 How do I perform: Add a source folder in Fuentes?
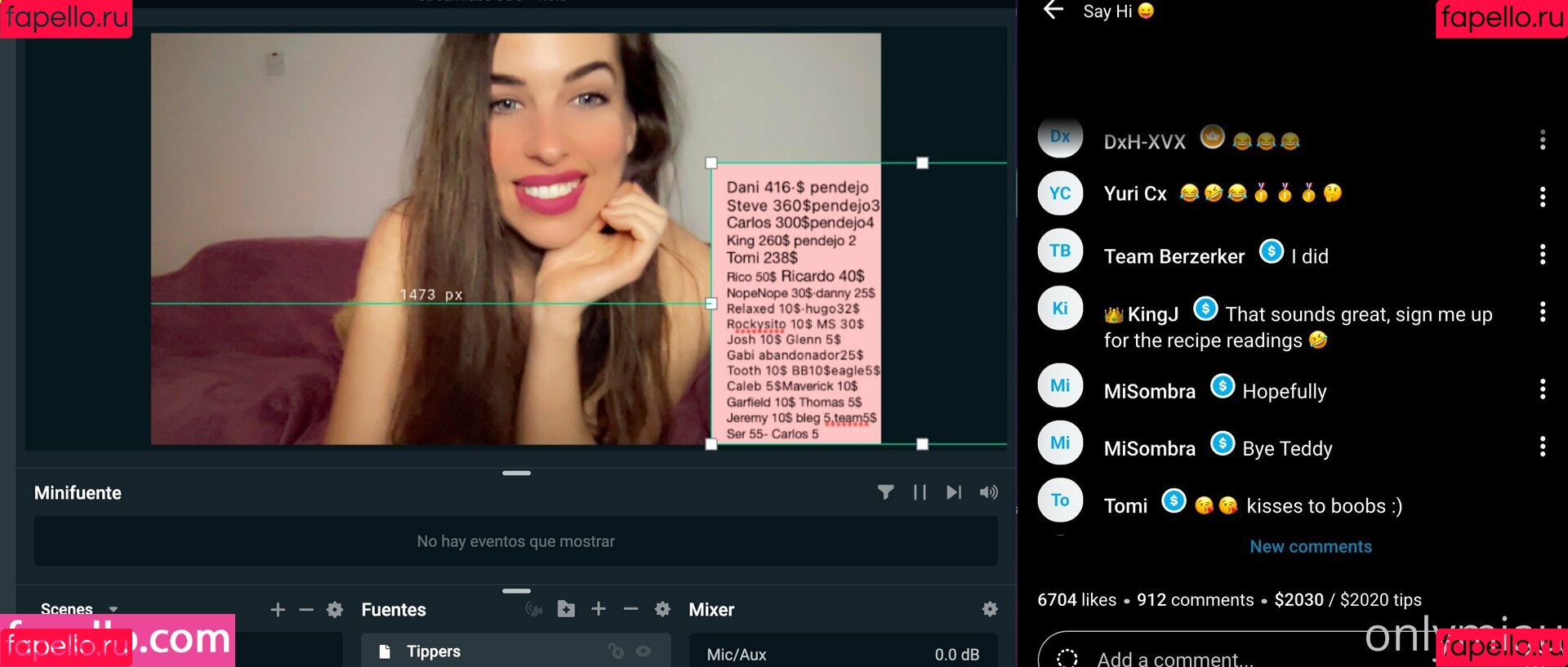click(566, 609)
